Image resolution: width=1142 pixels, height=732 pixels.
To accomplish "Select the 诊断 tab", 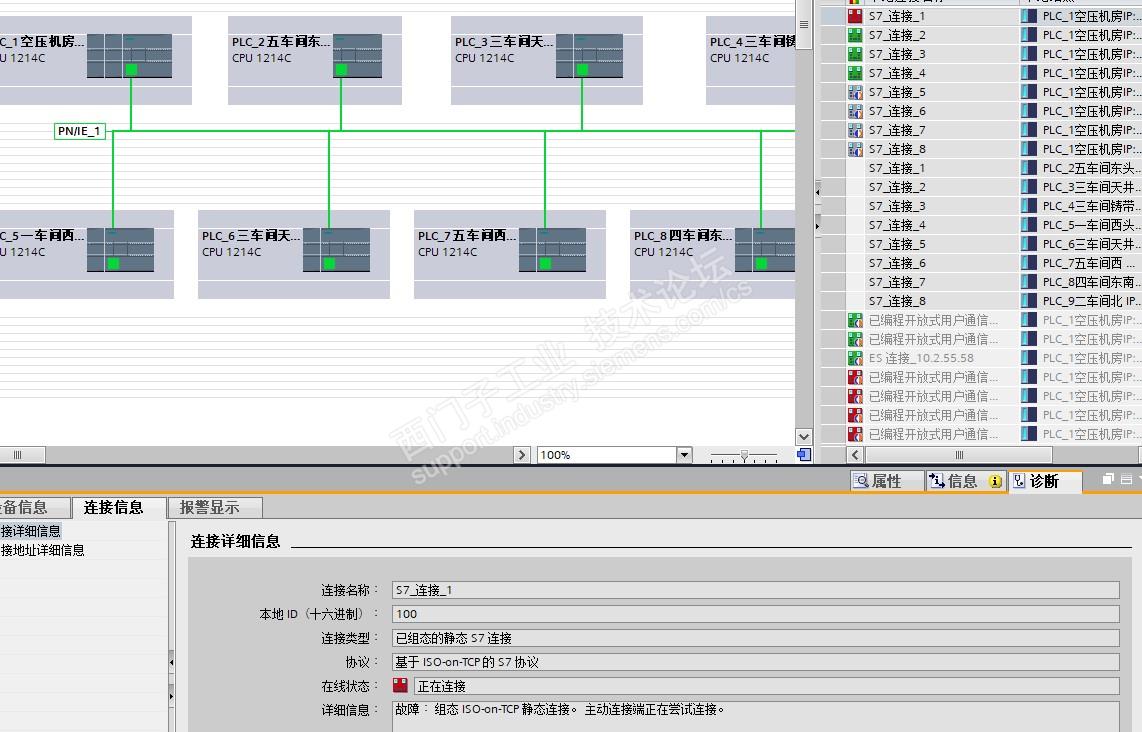I will pyautogui.click(x=1044, y=481).
